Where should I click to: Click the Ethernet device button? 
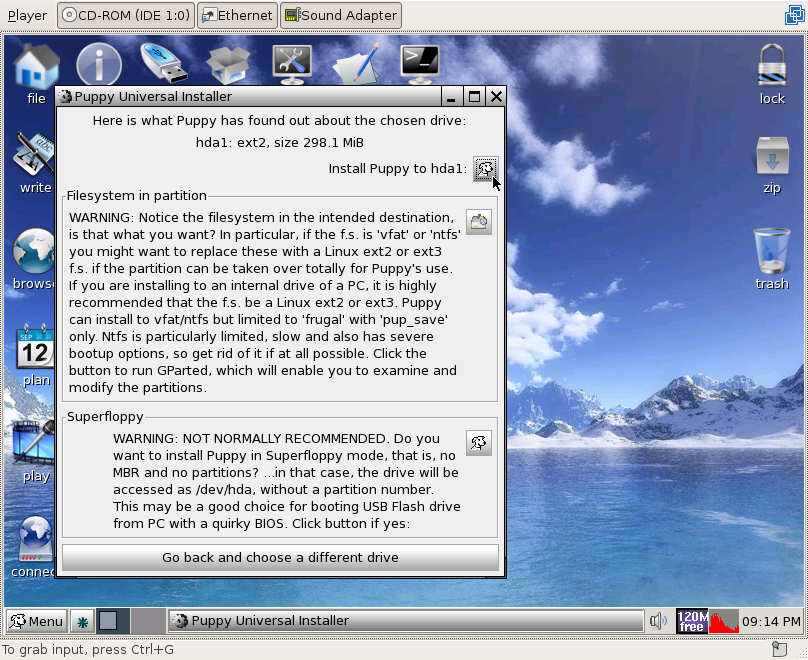pos(238,15)
